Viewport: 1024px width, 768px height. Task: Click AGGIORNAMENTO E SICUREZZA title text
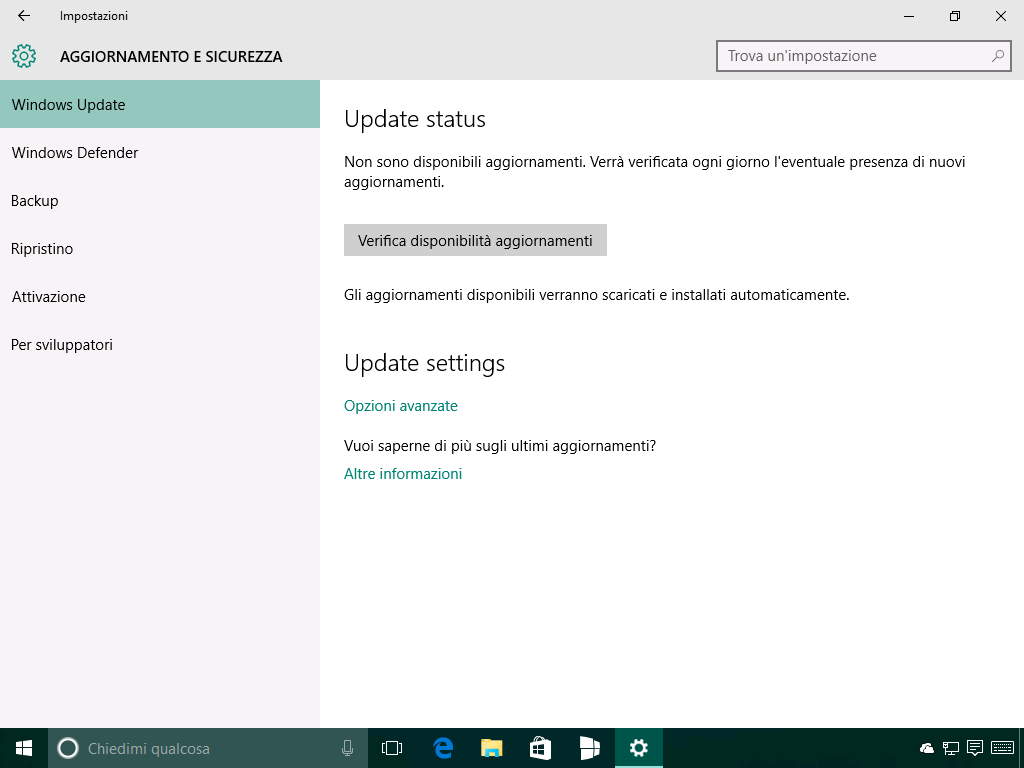click(x=171, y=57)
